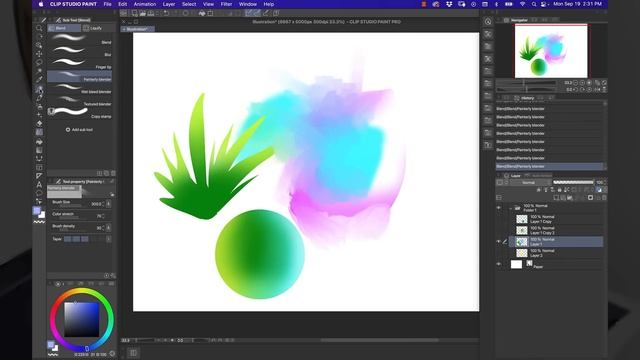This screenshot has height=360, width=640.
Task: Click layer opacity slider
Action: tap(573, 182)
